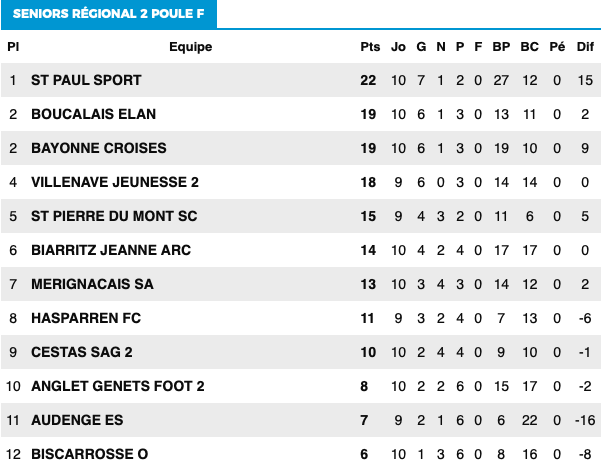Open ST PIERRE DU MONT SC team
Screen dimensions: 601x471
pyautogui.click(x=114, y=216)
